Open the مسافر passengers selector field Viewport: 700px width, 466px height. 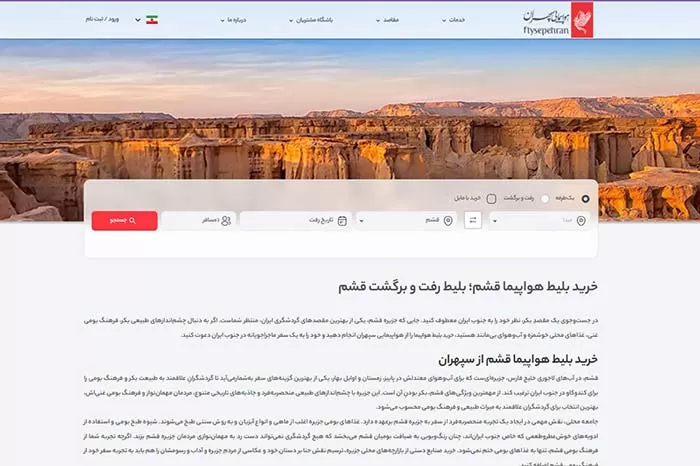click(x=199, y=221)
